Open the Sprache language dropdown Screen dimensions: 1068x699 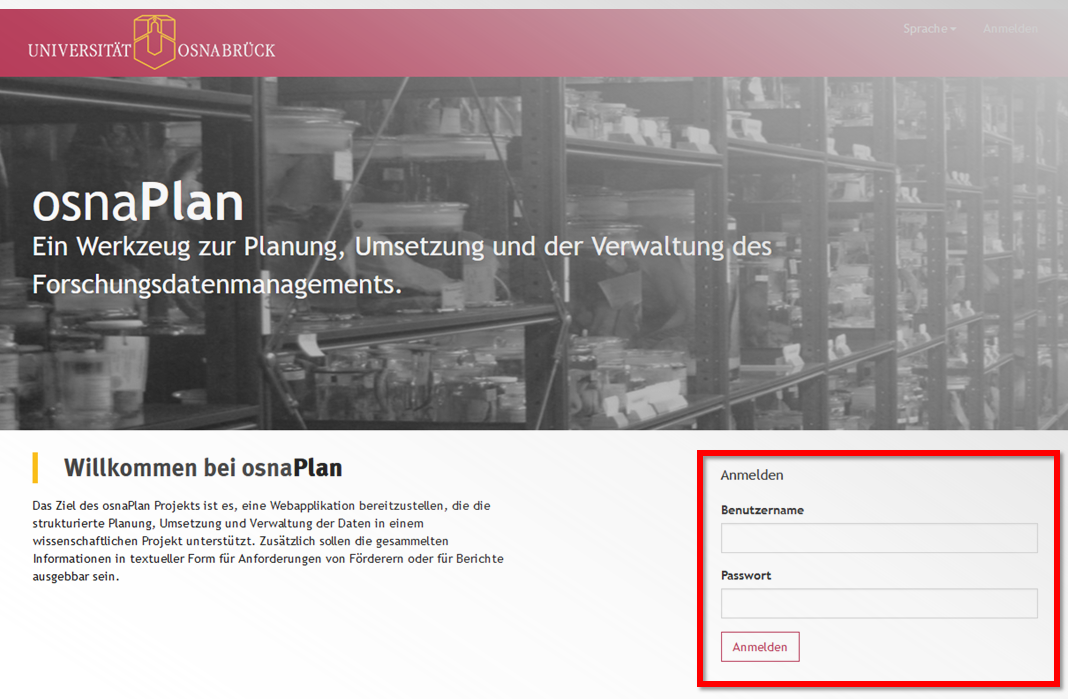[x=928, y=29]
